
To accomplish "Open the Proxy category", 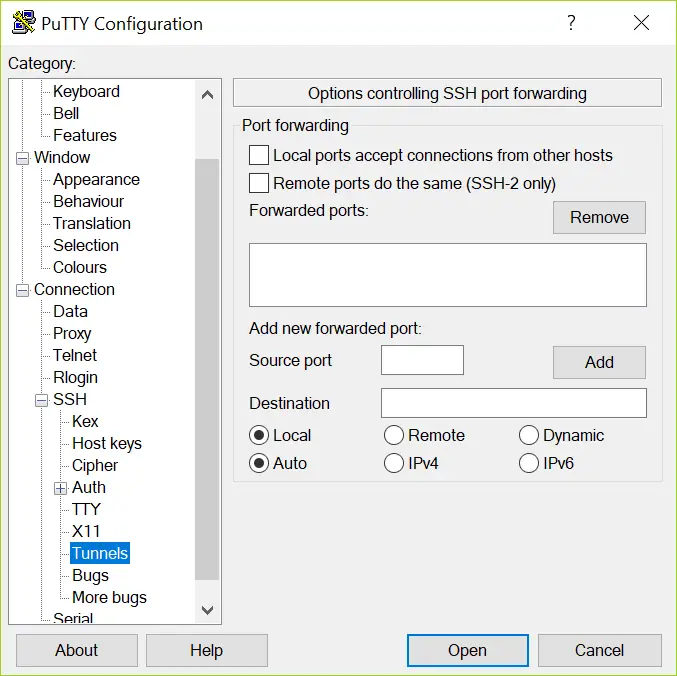I will [x=72, y=333].
